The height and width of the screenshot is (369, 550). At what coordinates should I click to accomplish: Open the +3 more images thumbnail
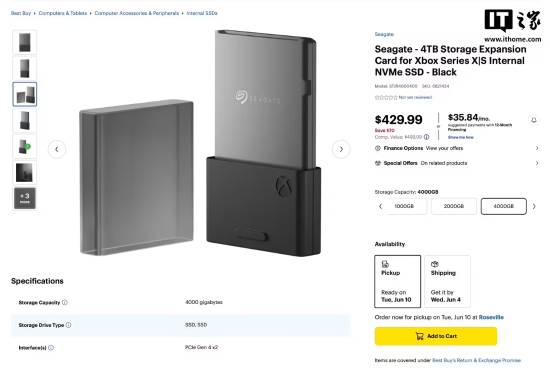point(25,199)
